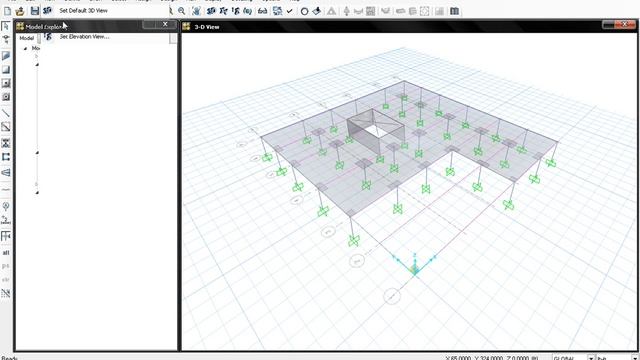Image resolution: width=640 pixels, height=360 pixels.
Task: Click the 'ps' previous selection button
Action: coord(6,266)
